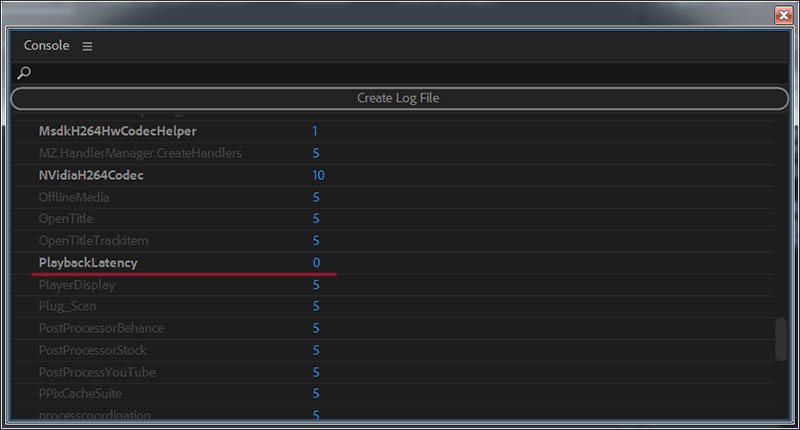Edit PostProcessYouTube value 5
The width and height of the screenshot is (800, 430).
[x=316, y=372]
